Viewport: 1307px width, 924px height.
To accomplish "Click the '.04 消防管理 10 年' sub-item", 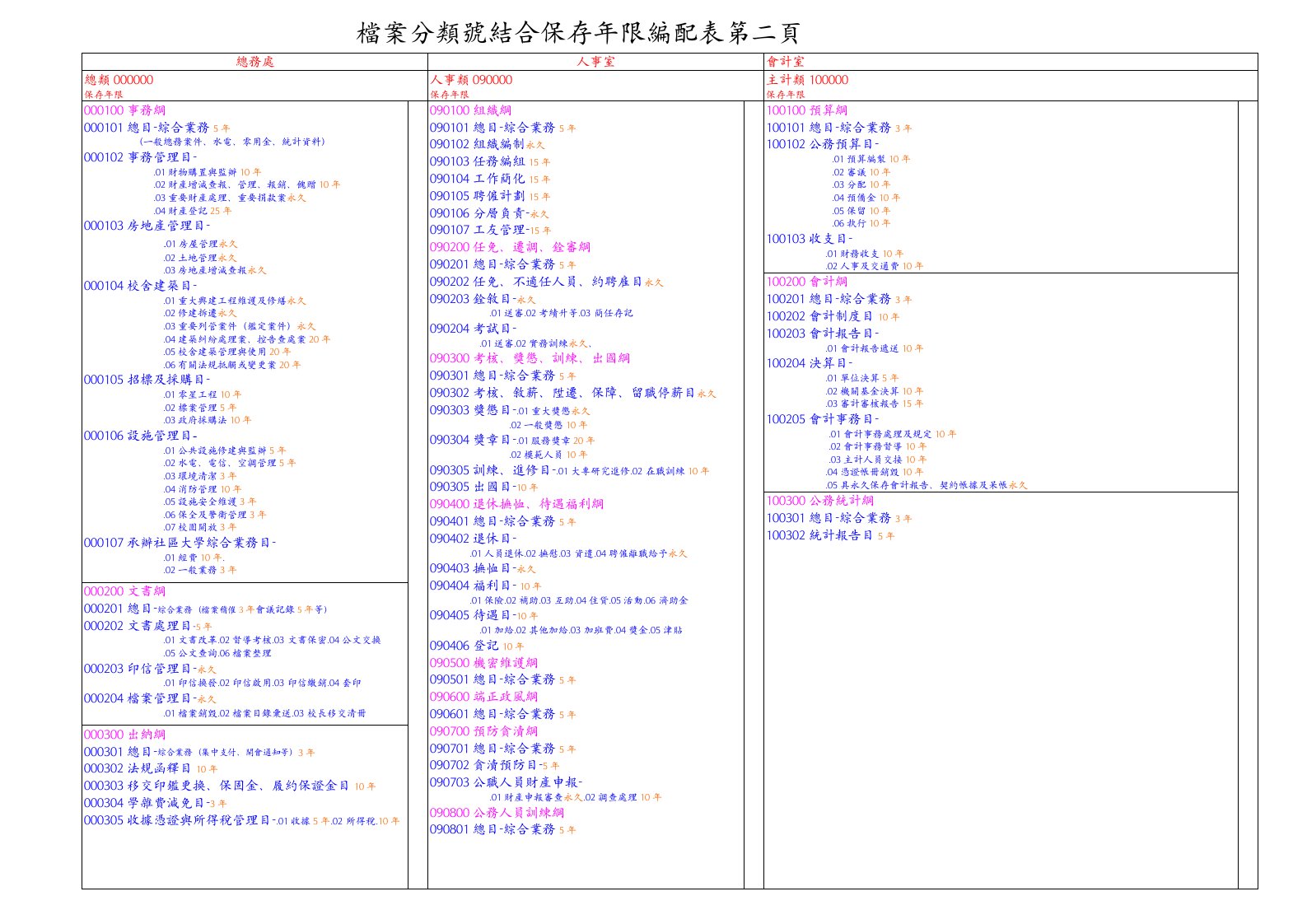I will 203,489.
